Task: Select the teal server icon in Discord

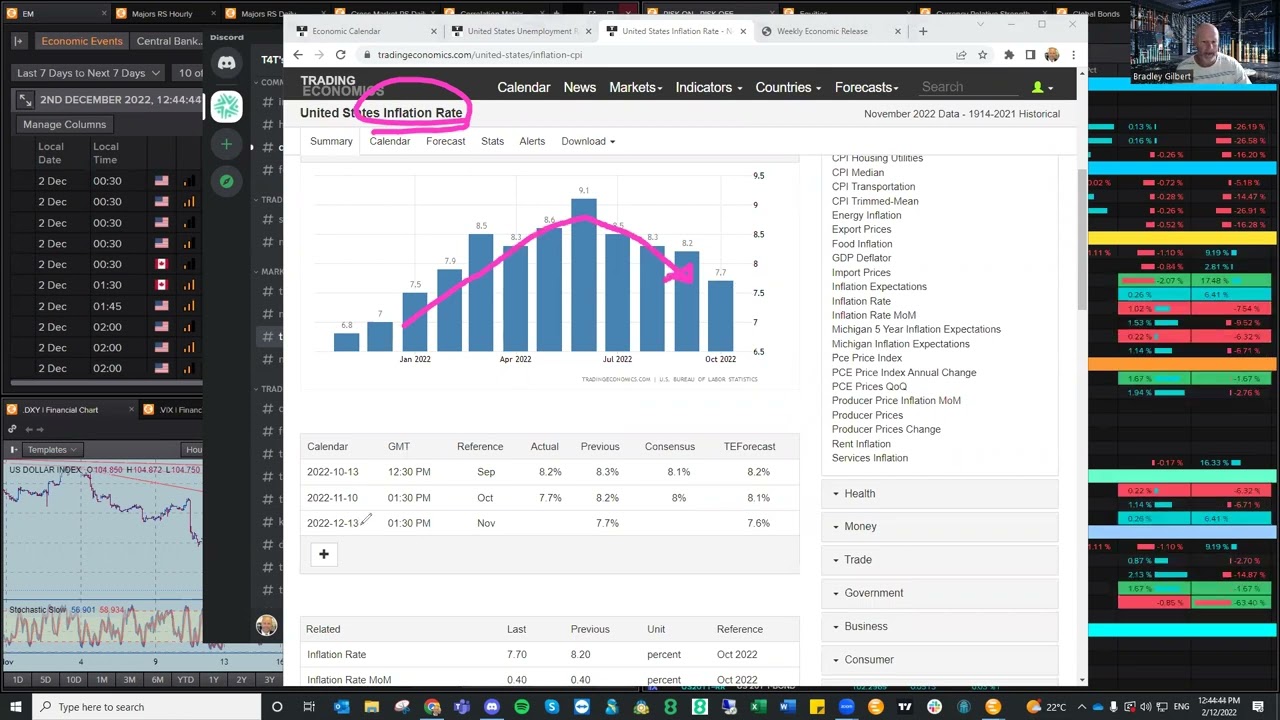Action: point(227,105)
